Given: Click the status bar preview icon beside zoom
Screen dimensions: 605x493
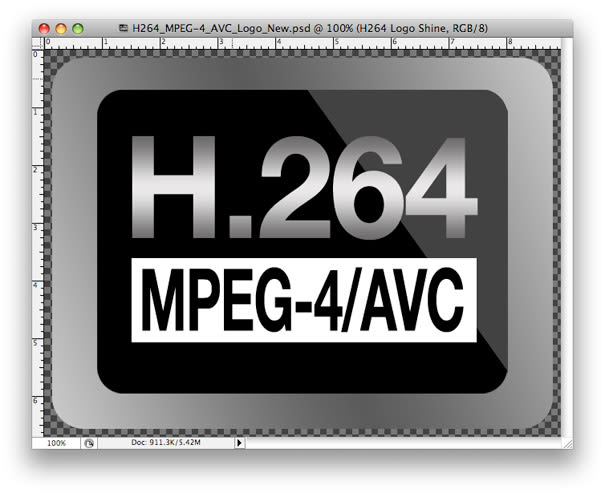Looking at the screenshot, I should click(89, 443).
